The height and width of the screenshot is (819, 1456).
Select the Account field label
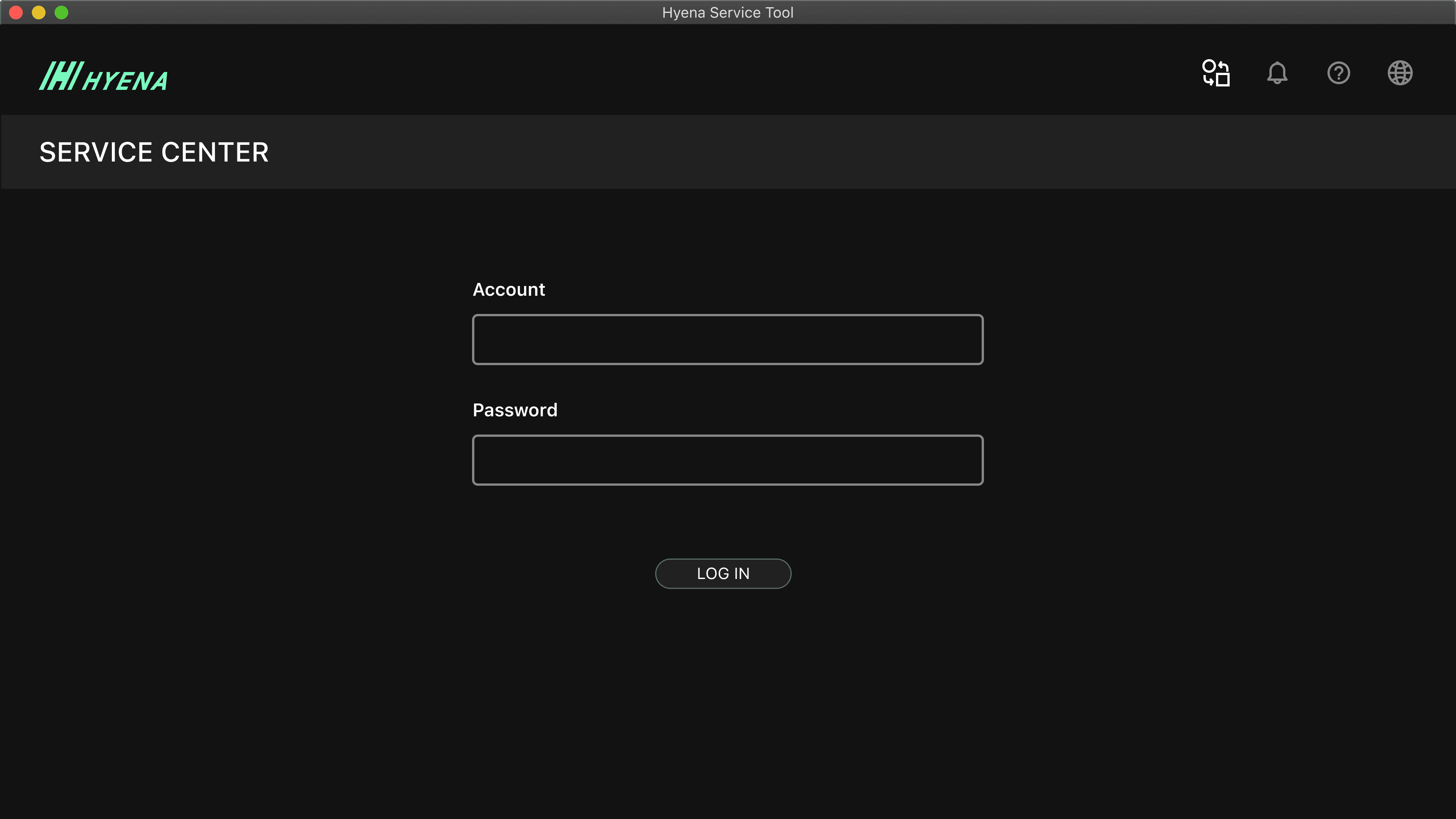point(509,289)
